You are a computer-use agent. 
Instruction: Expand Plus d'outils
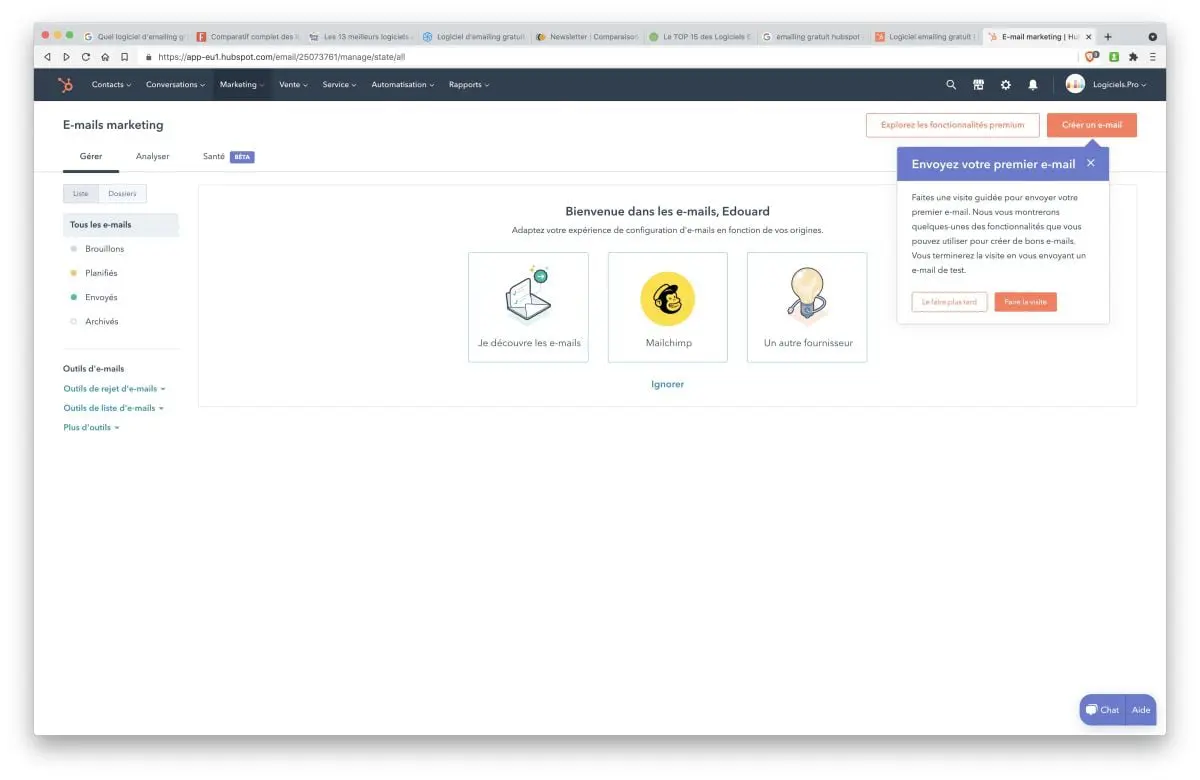click(91, 428)
